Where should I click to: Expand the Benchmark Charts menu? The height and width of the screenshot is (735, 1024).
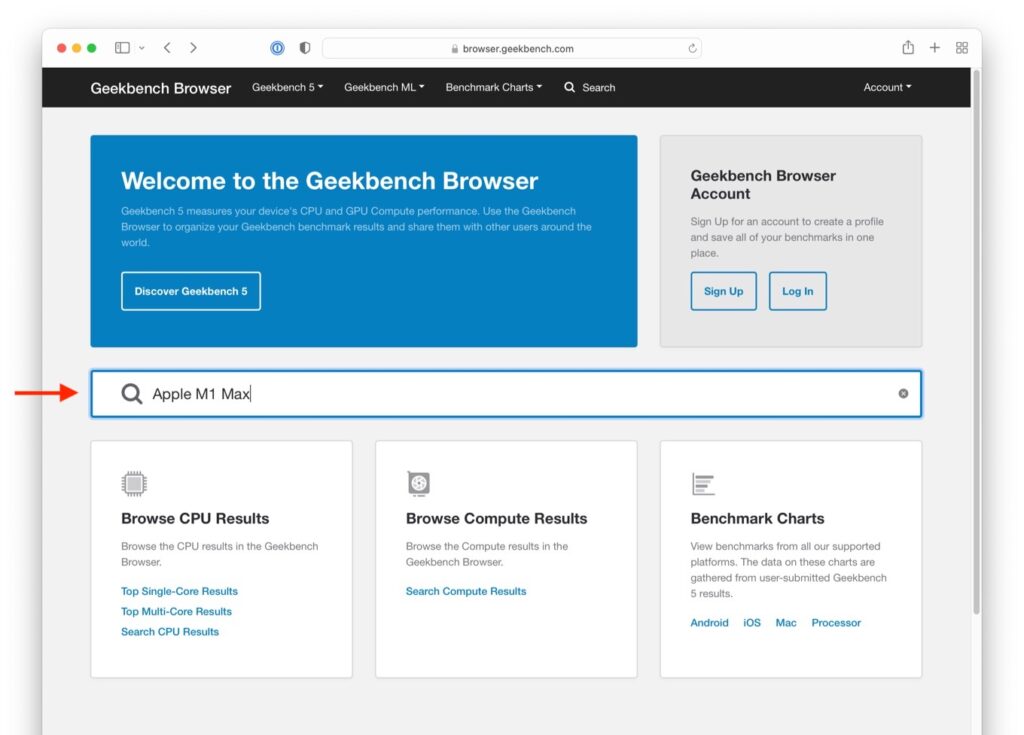(493, 88)
